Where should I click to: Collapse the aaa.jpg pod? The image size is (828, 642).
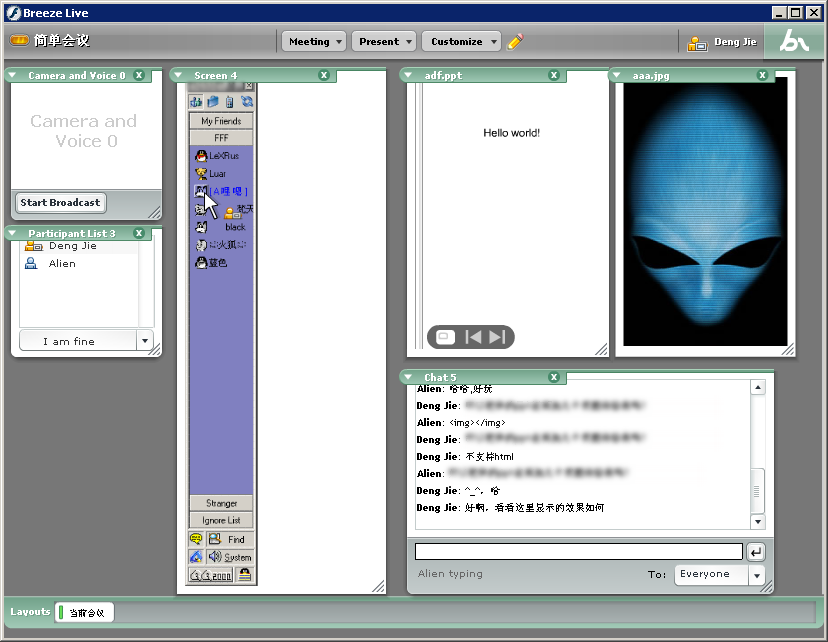click(617, 75)
